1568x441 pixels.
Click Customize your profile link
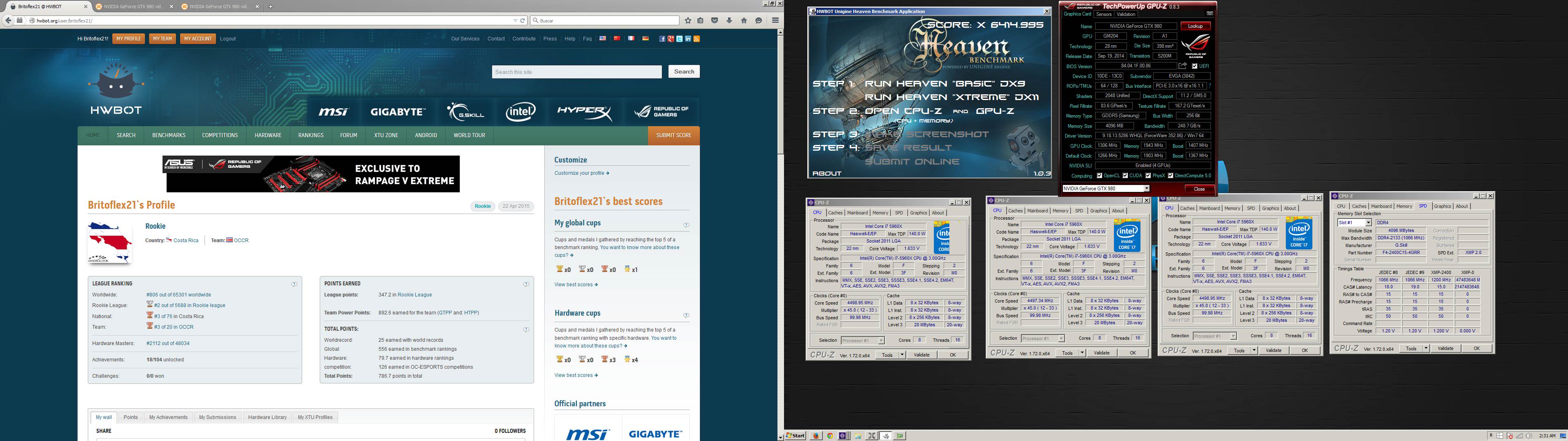pos(581,173)
